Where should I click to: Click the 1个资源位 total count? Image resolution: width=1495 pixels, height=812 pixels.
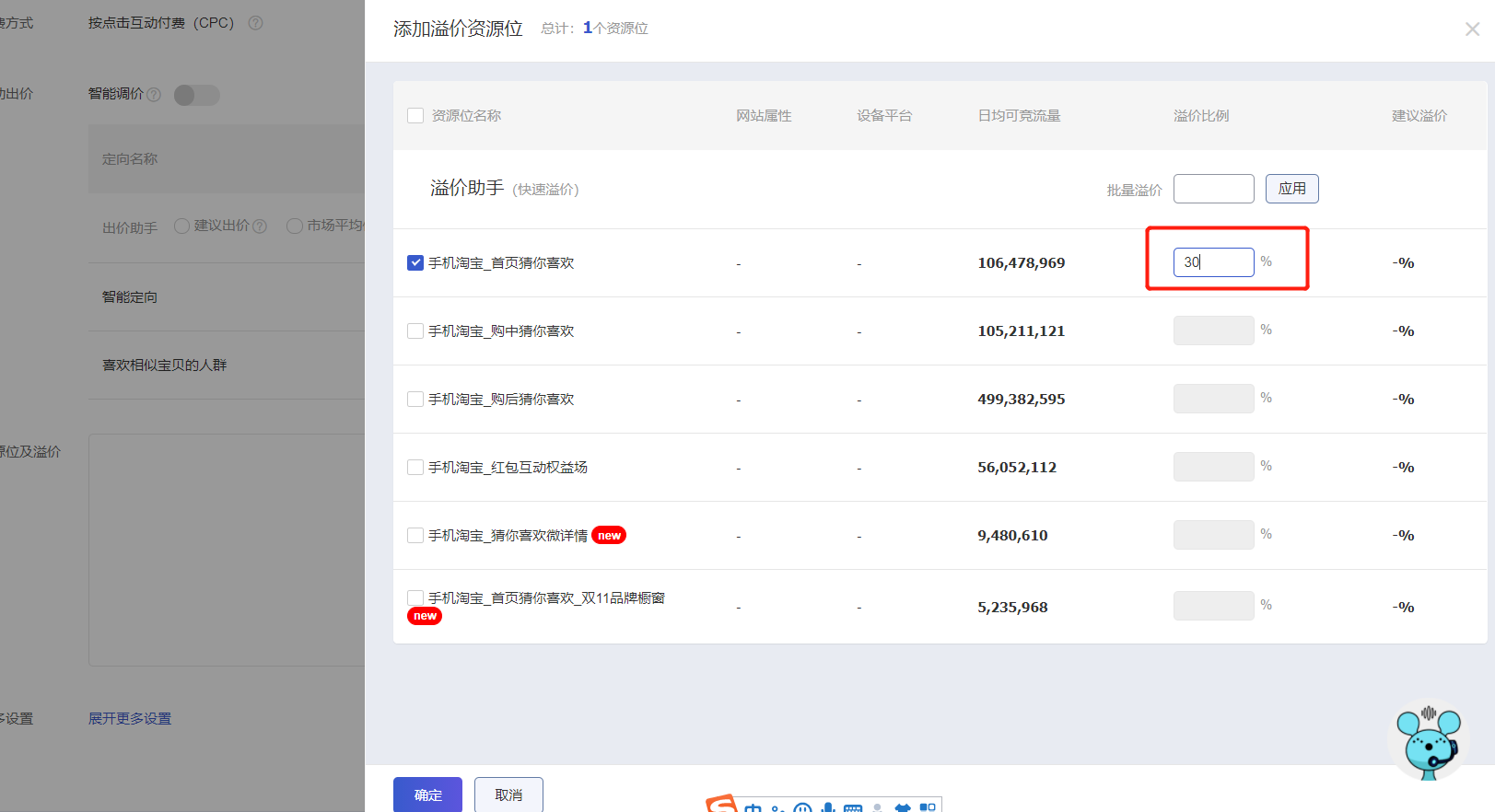(x=615, y=29)
